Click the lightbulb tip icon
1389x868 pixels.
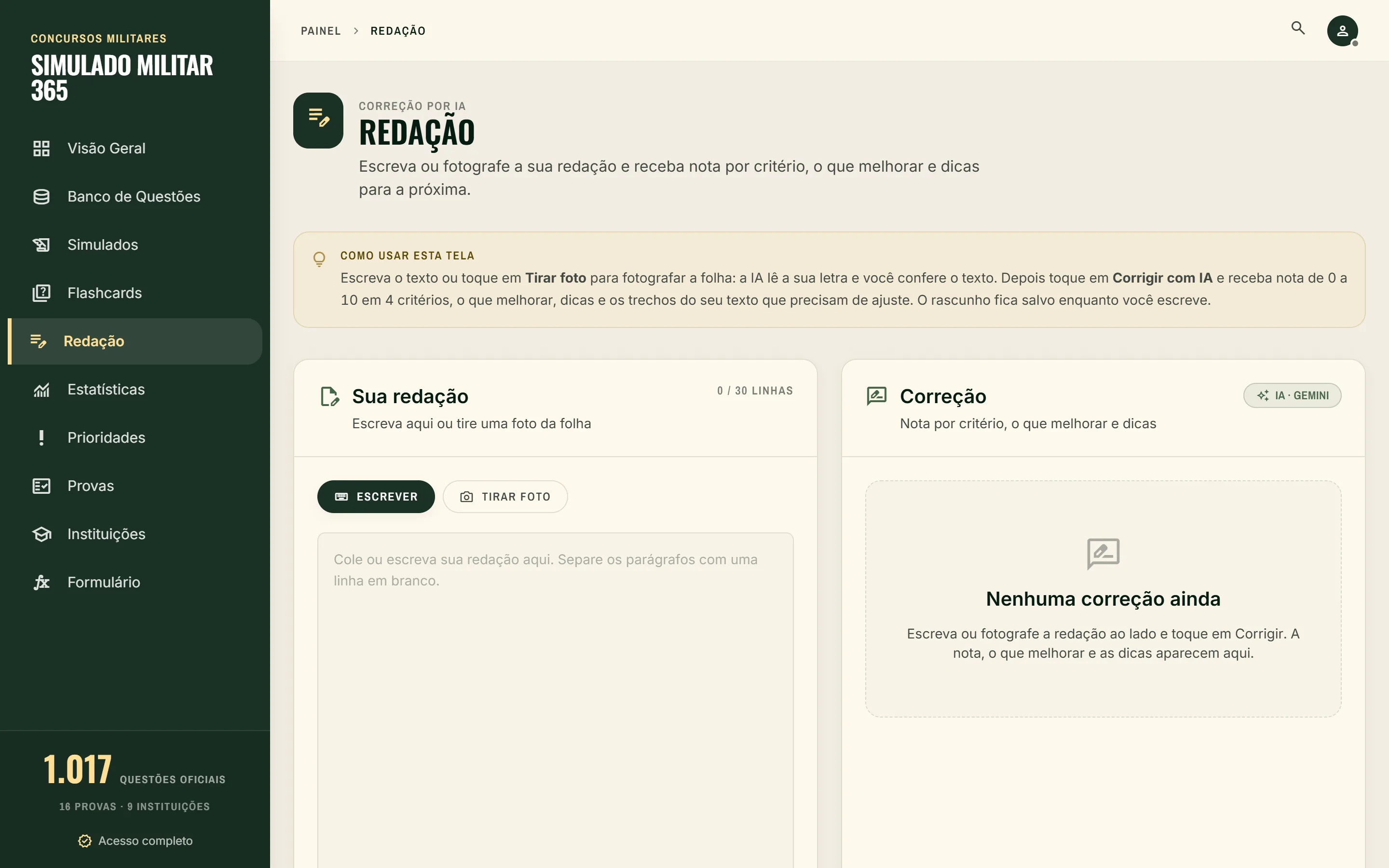coord(319,259)
